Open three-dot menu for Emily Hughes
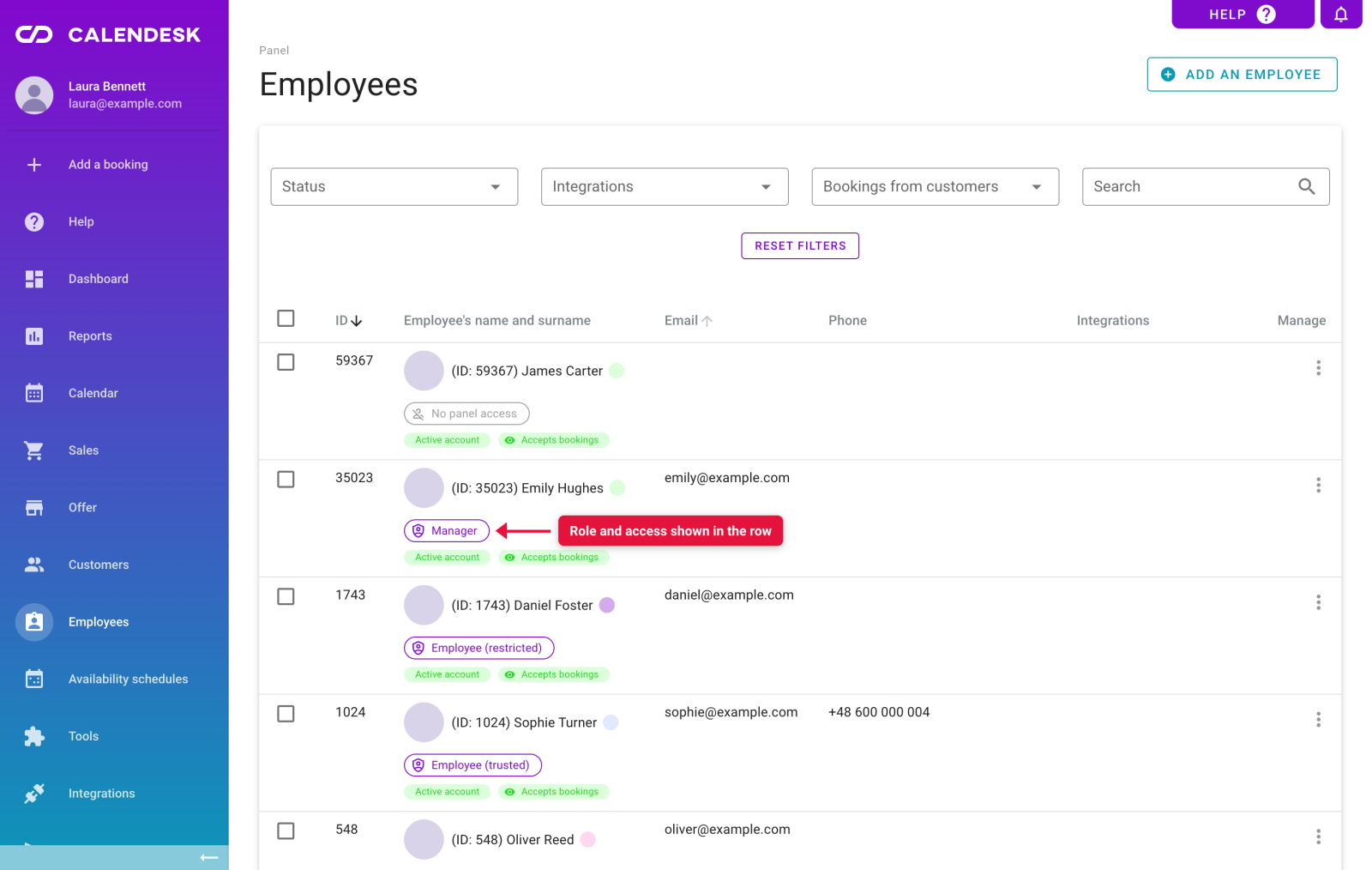The image size is (1372, 870). [1318, 486]
